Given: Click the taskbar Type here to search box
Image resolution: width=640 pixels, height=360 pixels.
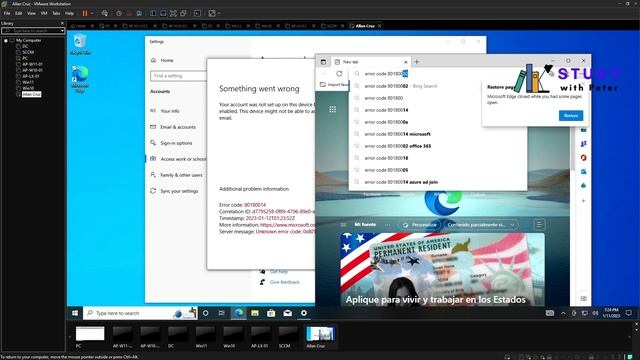Looking at the screenshot, I should 140,313.
